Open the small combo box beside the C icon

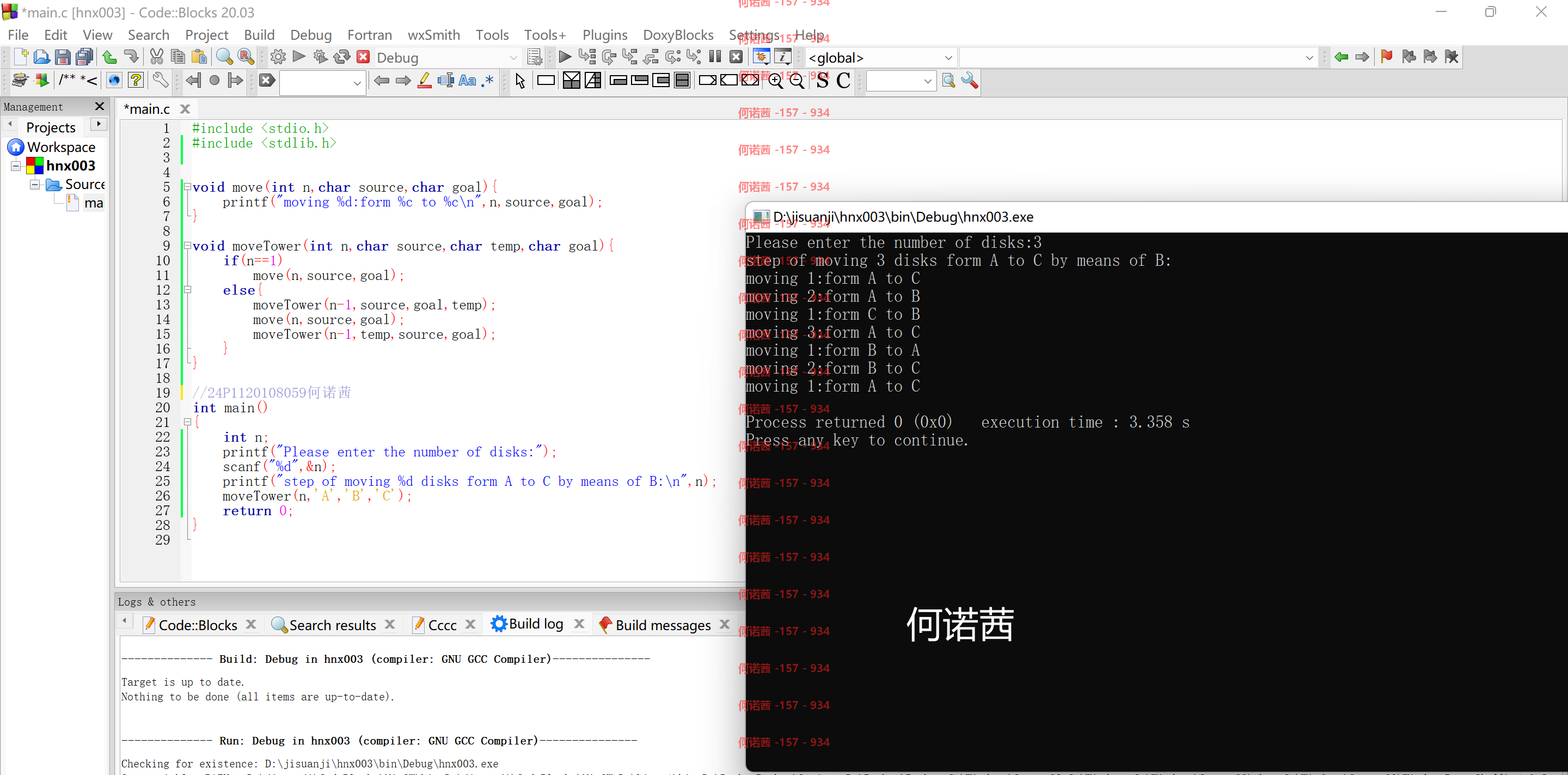point(927,81)
